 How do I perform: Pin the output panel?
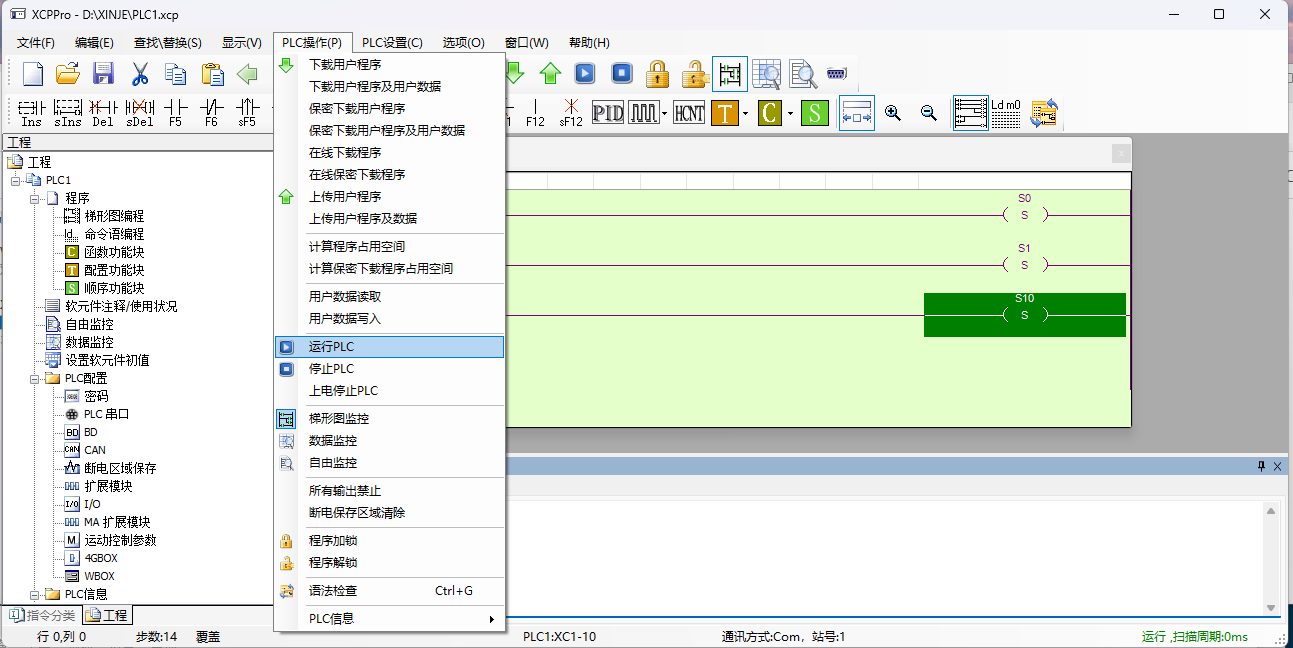click(x=1261, y=466)
